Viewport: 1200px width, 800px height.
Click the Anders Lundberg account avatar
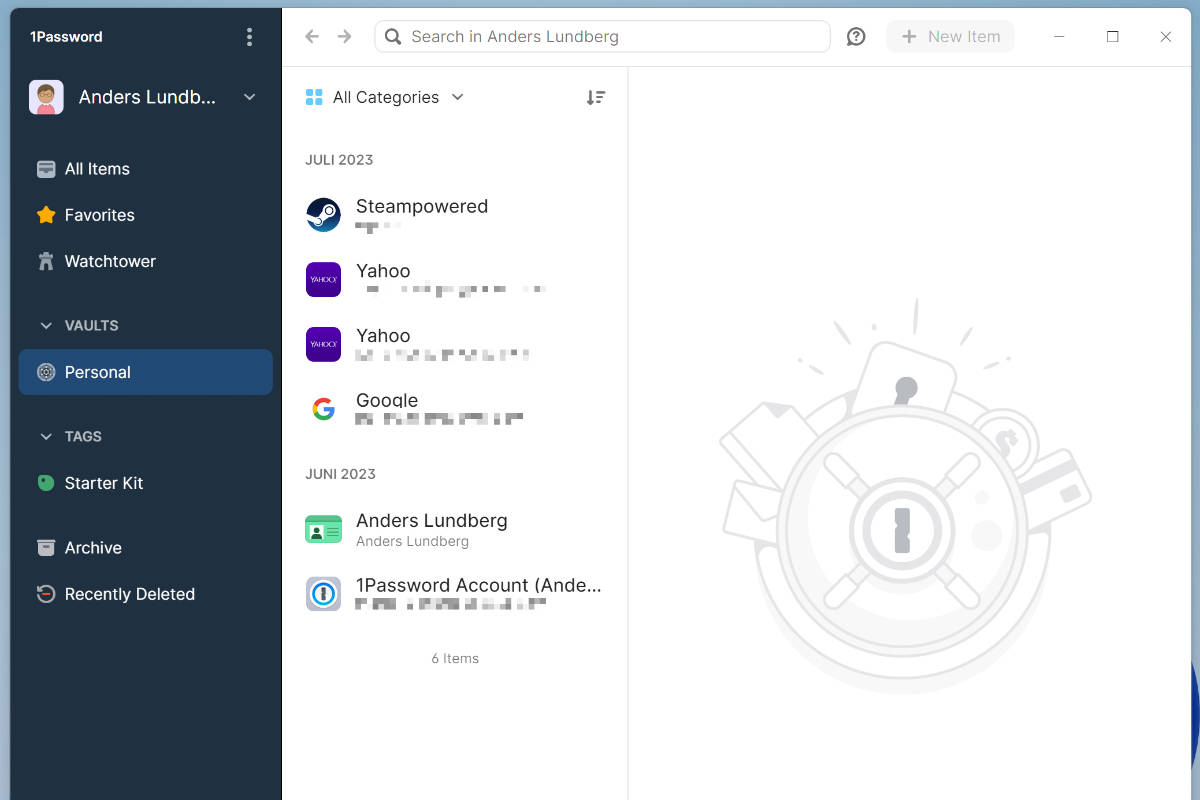pos(46,97)
